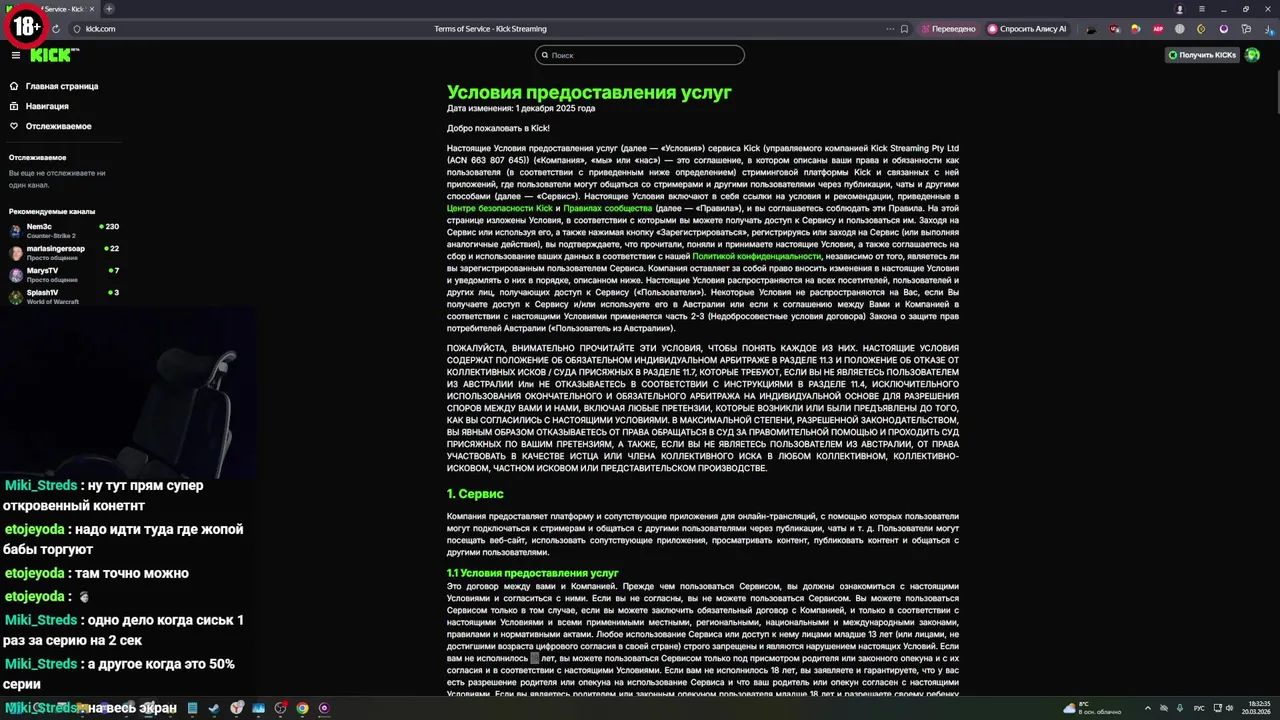Follow the Правилах сообщества link
1280x720 pixels.
(x=607, y=208)
